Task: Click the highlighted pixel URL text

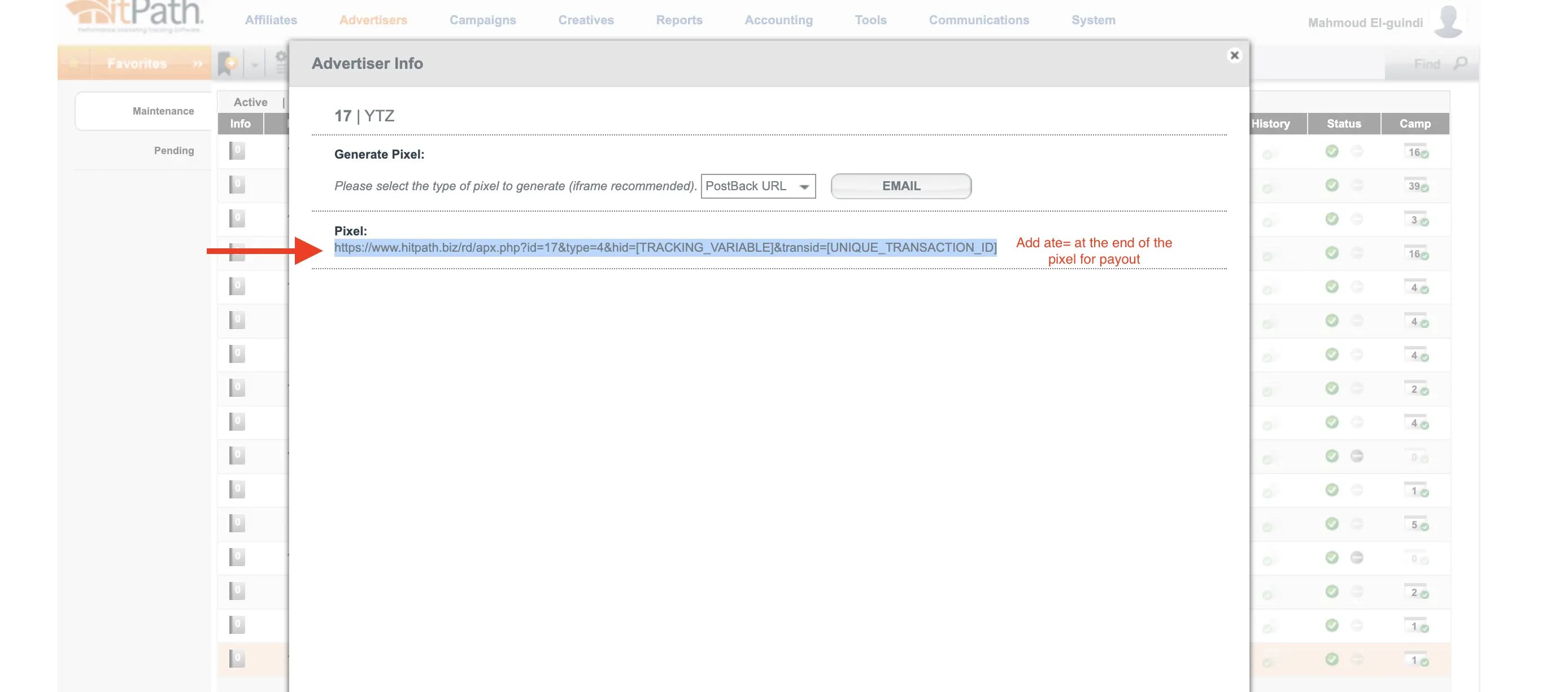Action: click(665, 247)
